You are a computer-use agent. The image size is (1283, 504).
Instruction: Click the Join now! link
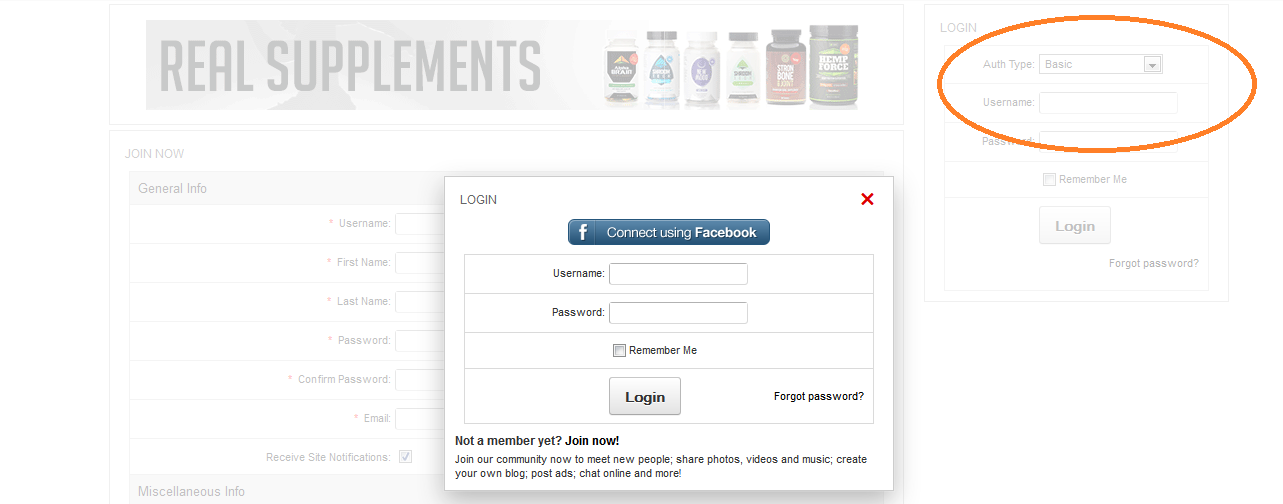click(592, 440)
